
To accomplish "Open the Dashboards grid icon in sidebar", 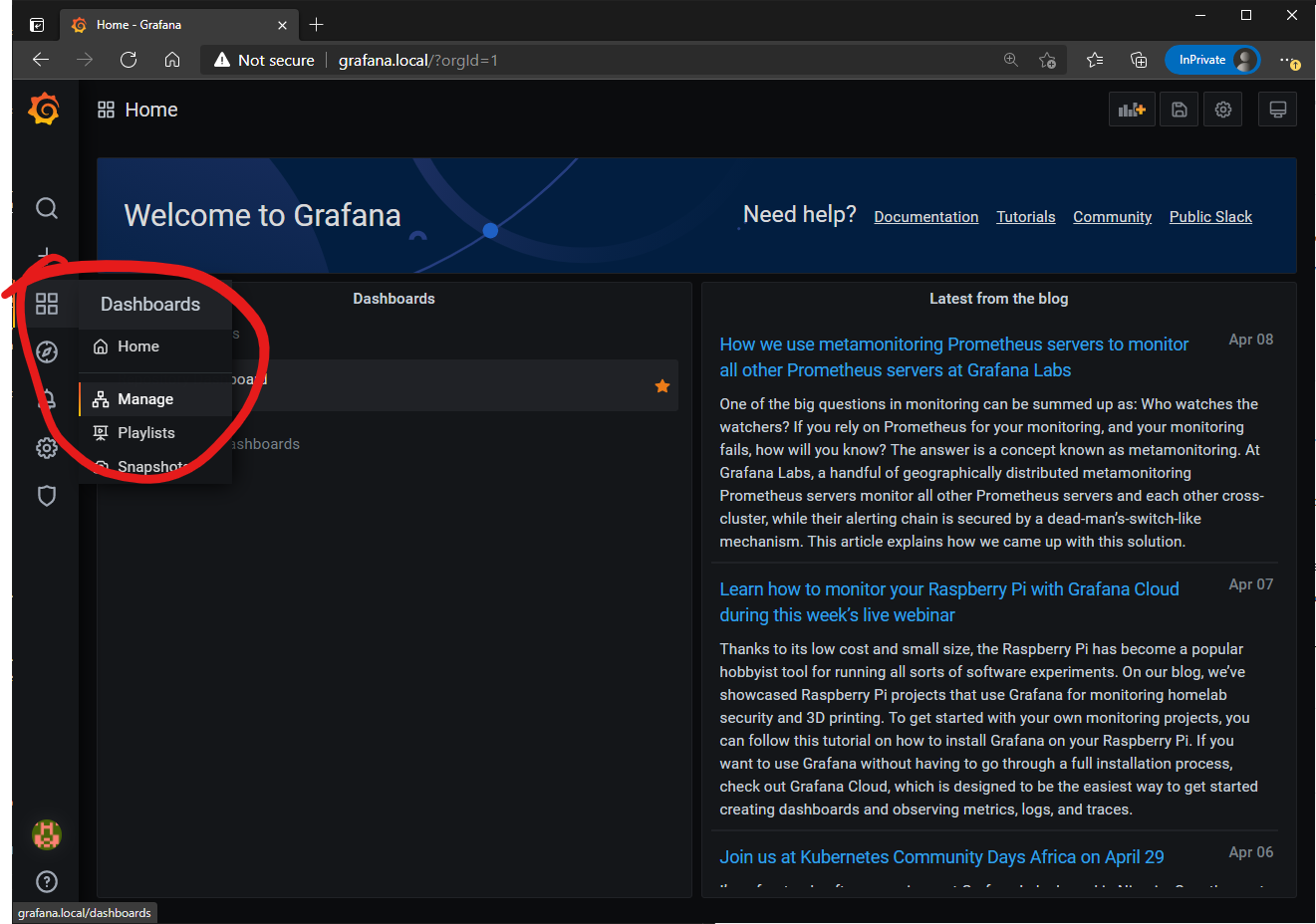I will [47, 304].
